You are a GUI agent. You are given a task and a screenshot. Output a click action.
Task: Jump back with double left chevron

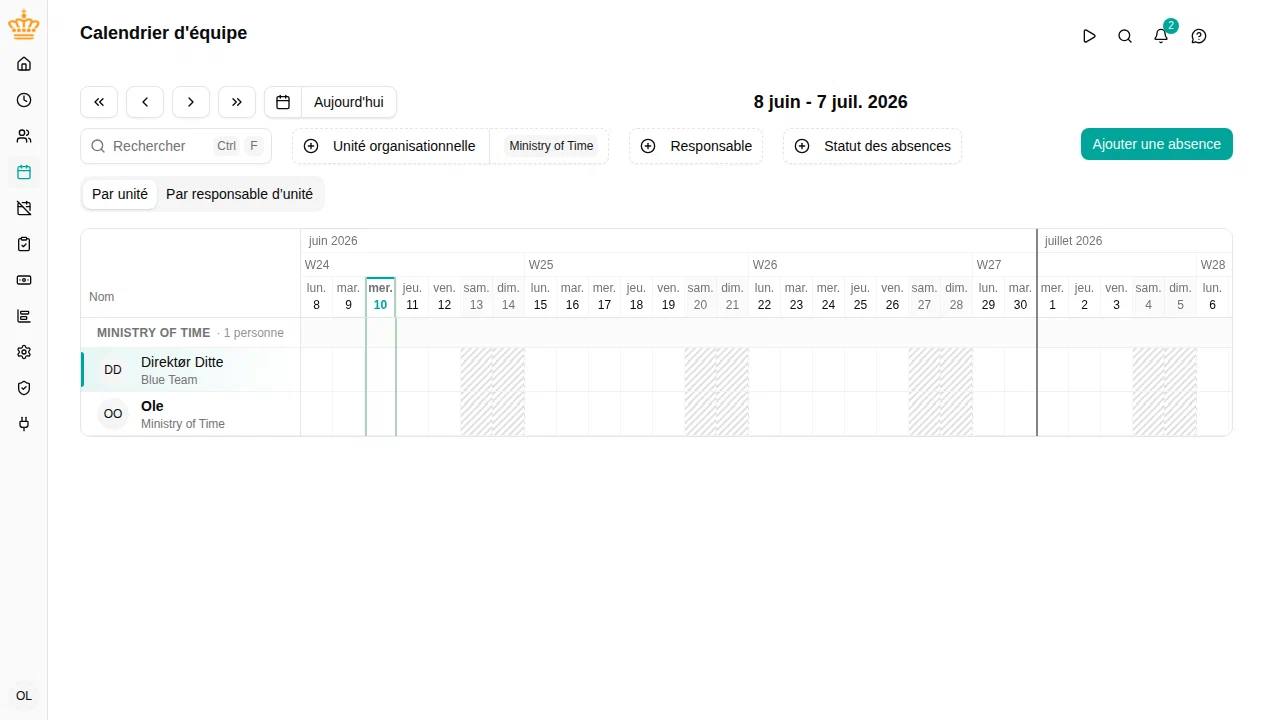[x=99, y=102]
